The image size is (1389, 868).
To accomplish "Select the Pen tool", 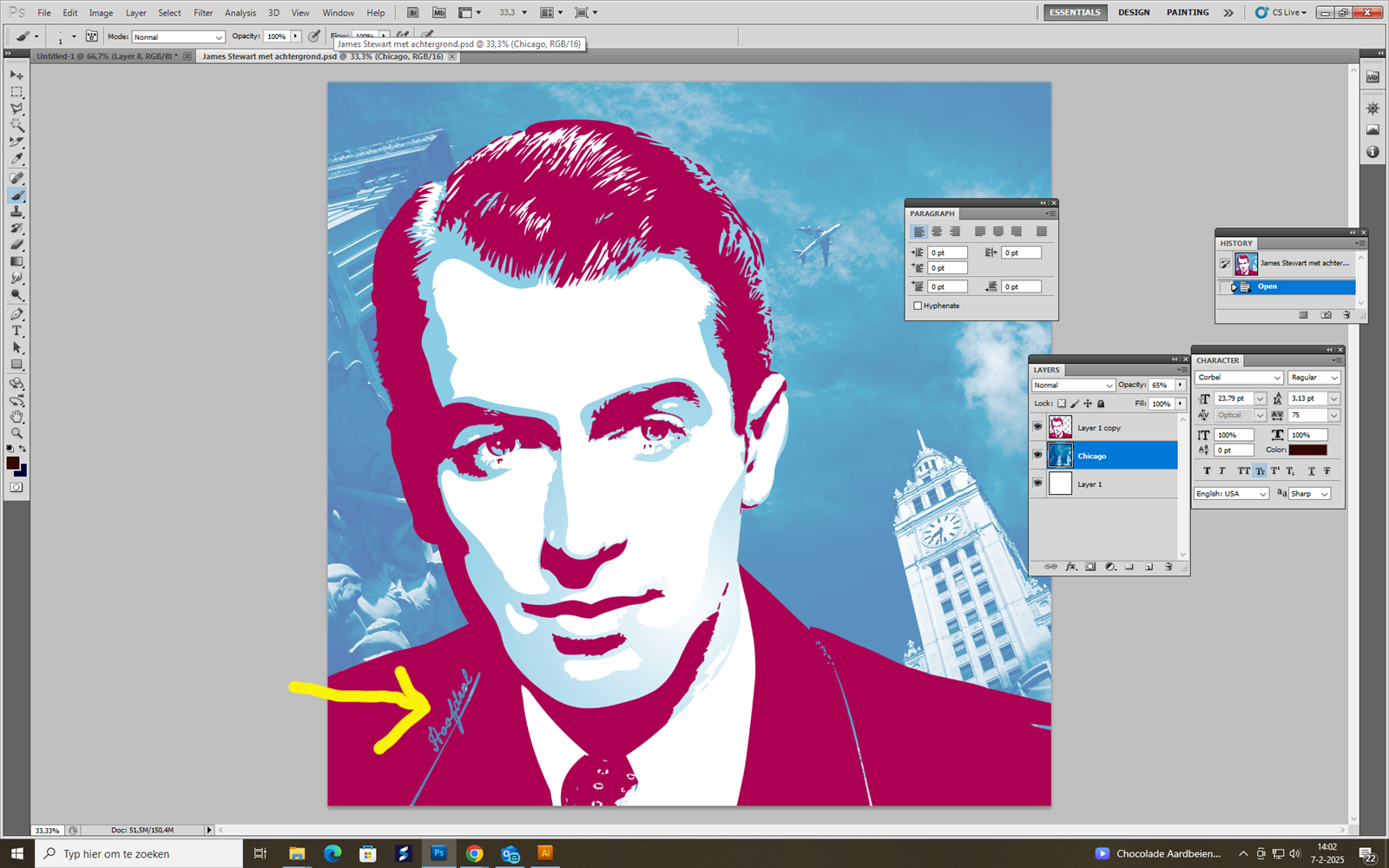I will 16,314.
